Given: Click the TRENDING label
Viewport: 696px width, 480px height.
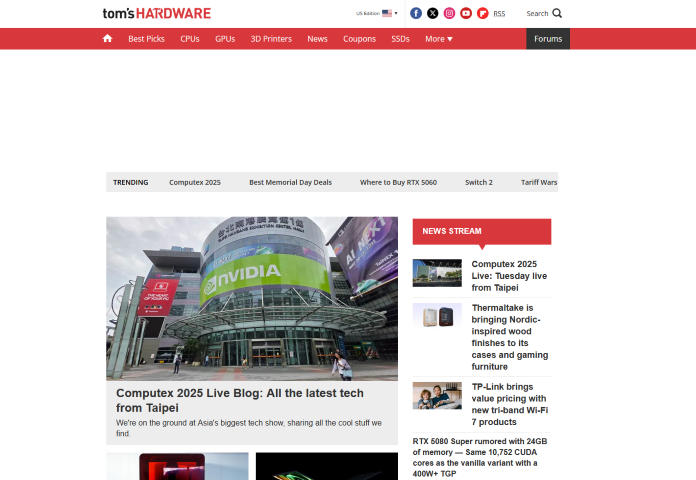Looking at the screenshot, I should point(130,182).
